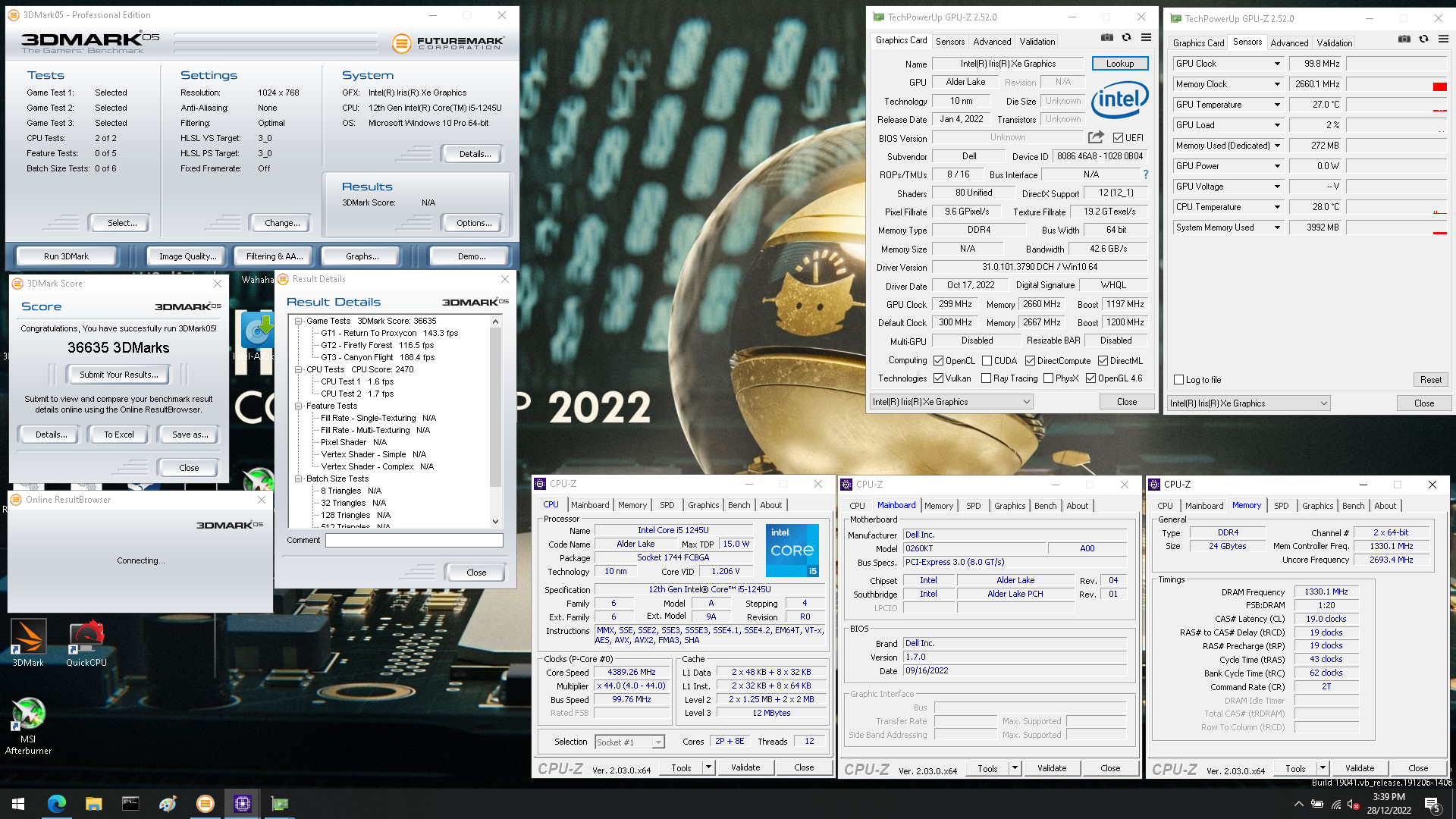Viewport: 1456px width, 819px height.
Task: Click the System Memory Used sensor graph
Action: [x=1398, y=227]
